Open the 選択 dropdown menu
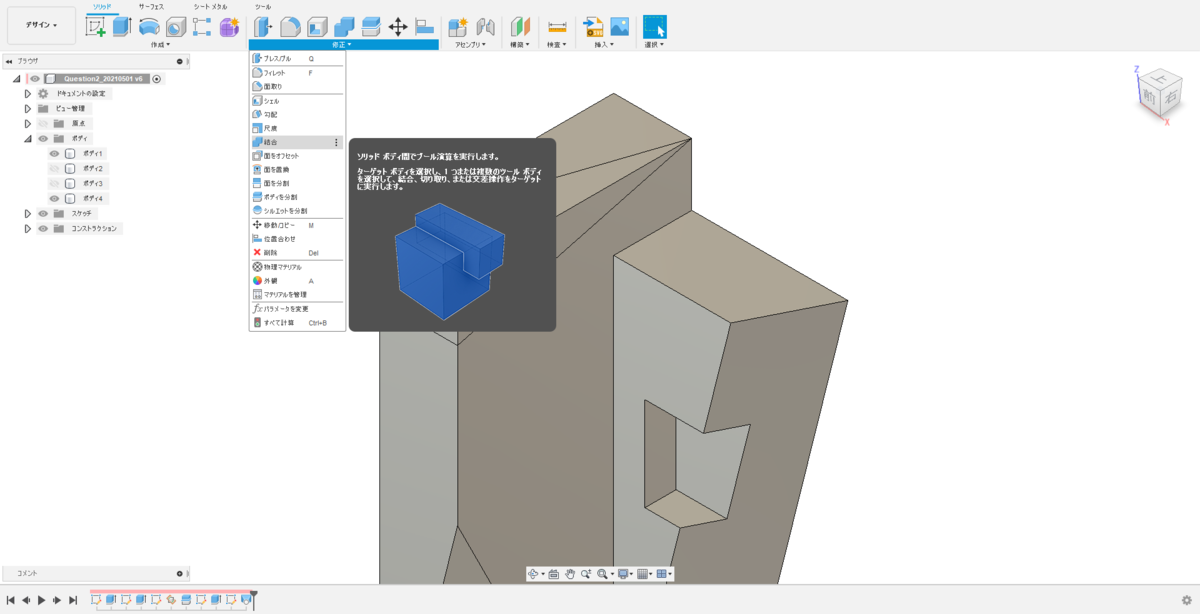Screen dimensions: 1200x614 (x=655, y=45)
